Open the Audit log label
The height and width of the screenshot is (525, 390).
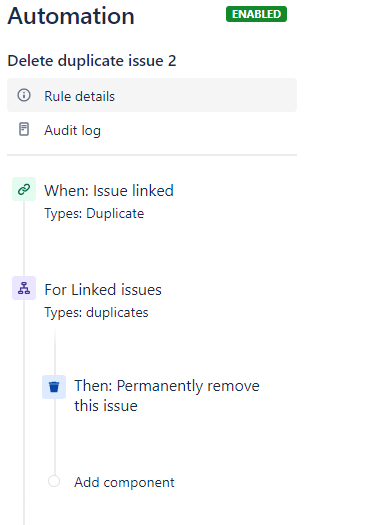(72, 130)
